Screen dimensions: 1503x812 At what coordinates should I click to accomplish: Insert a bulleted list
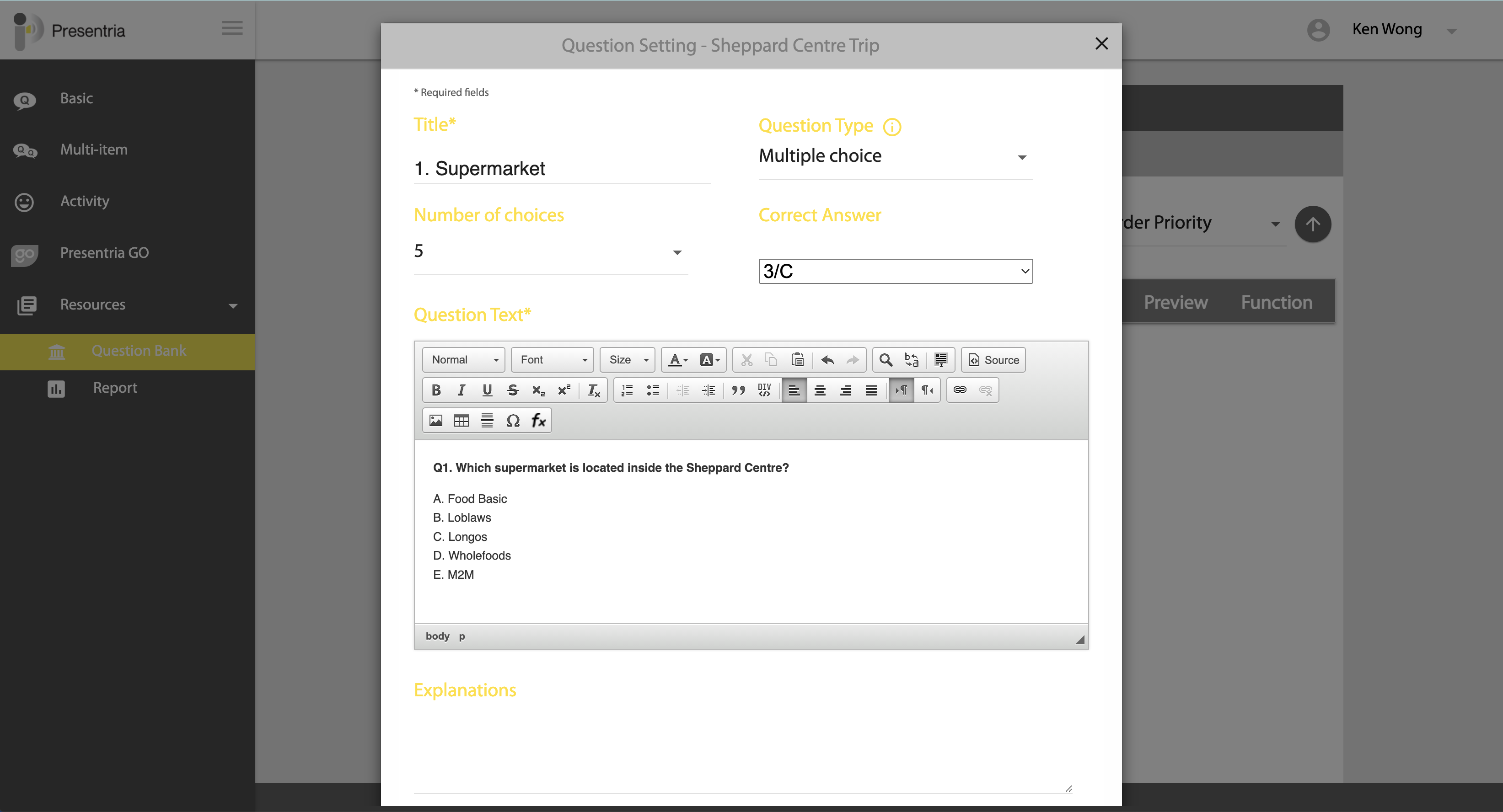653,390
